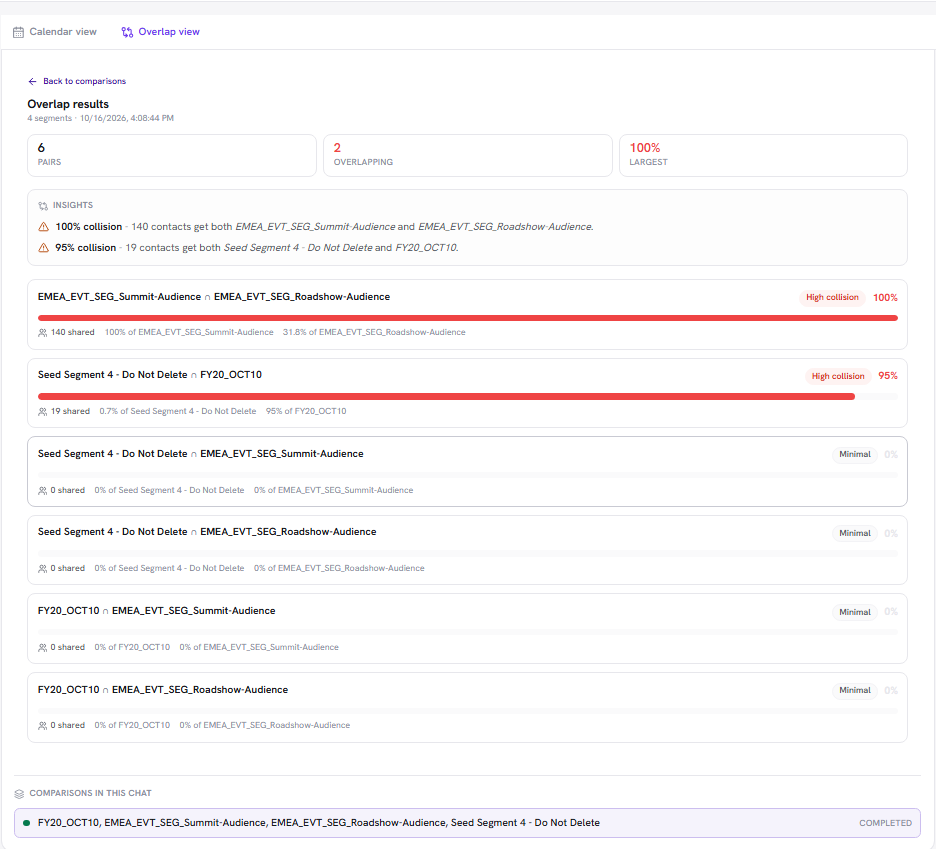936x849 pixels.
Task: Click Minimal badge on FY20_OCT10 ∩ Roadshow-Audience
Action: [855, 690]
